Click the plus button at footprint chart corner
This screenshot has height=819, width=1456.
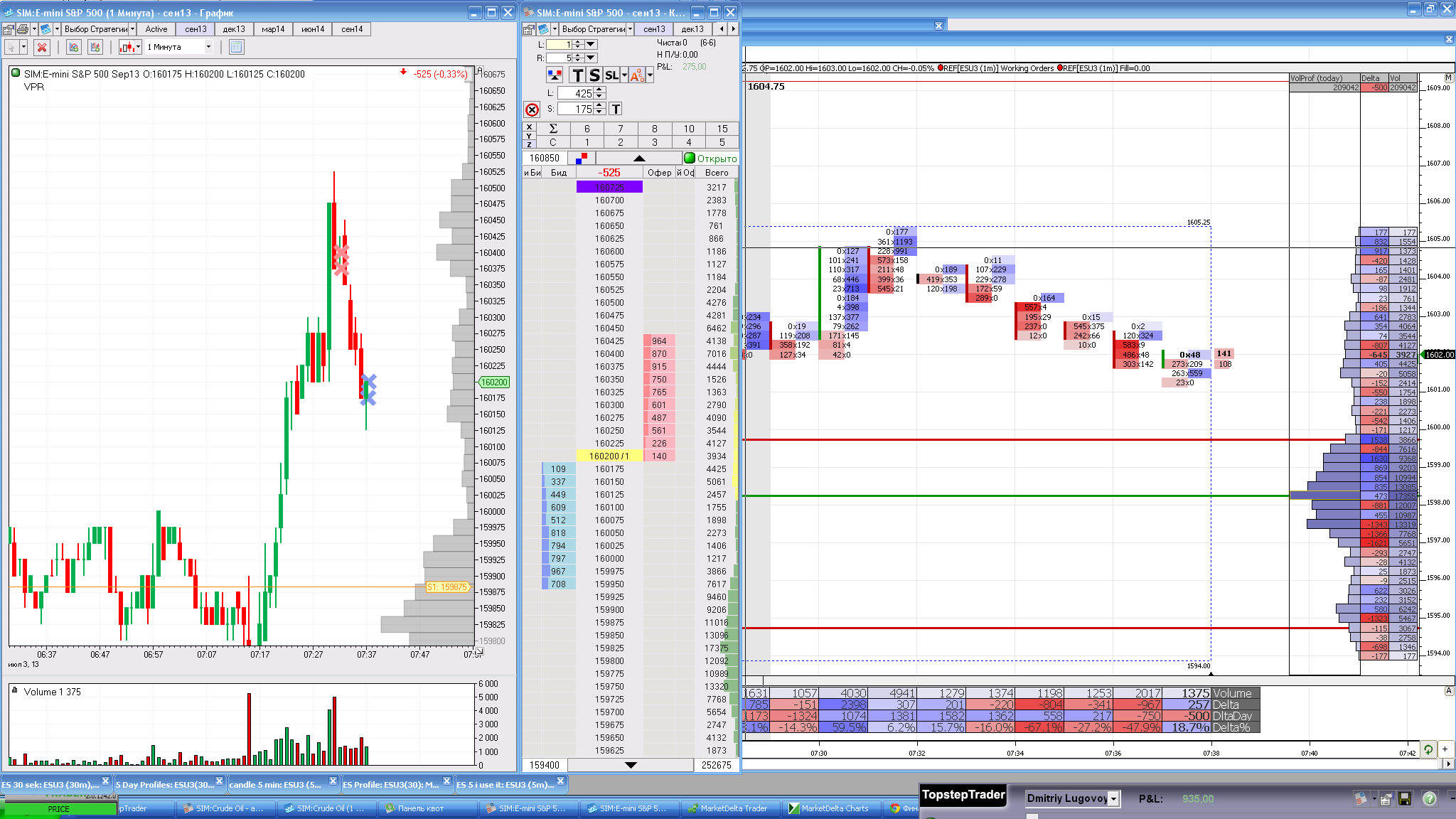tap(1445, 749)
